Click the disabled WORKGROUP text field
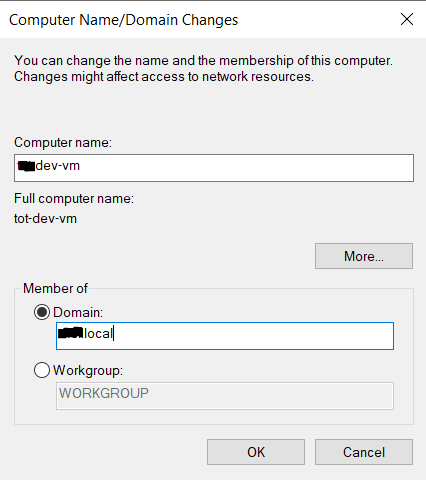The image size is (426, 480). pos(225,396)
